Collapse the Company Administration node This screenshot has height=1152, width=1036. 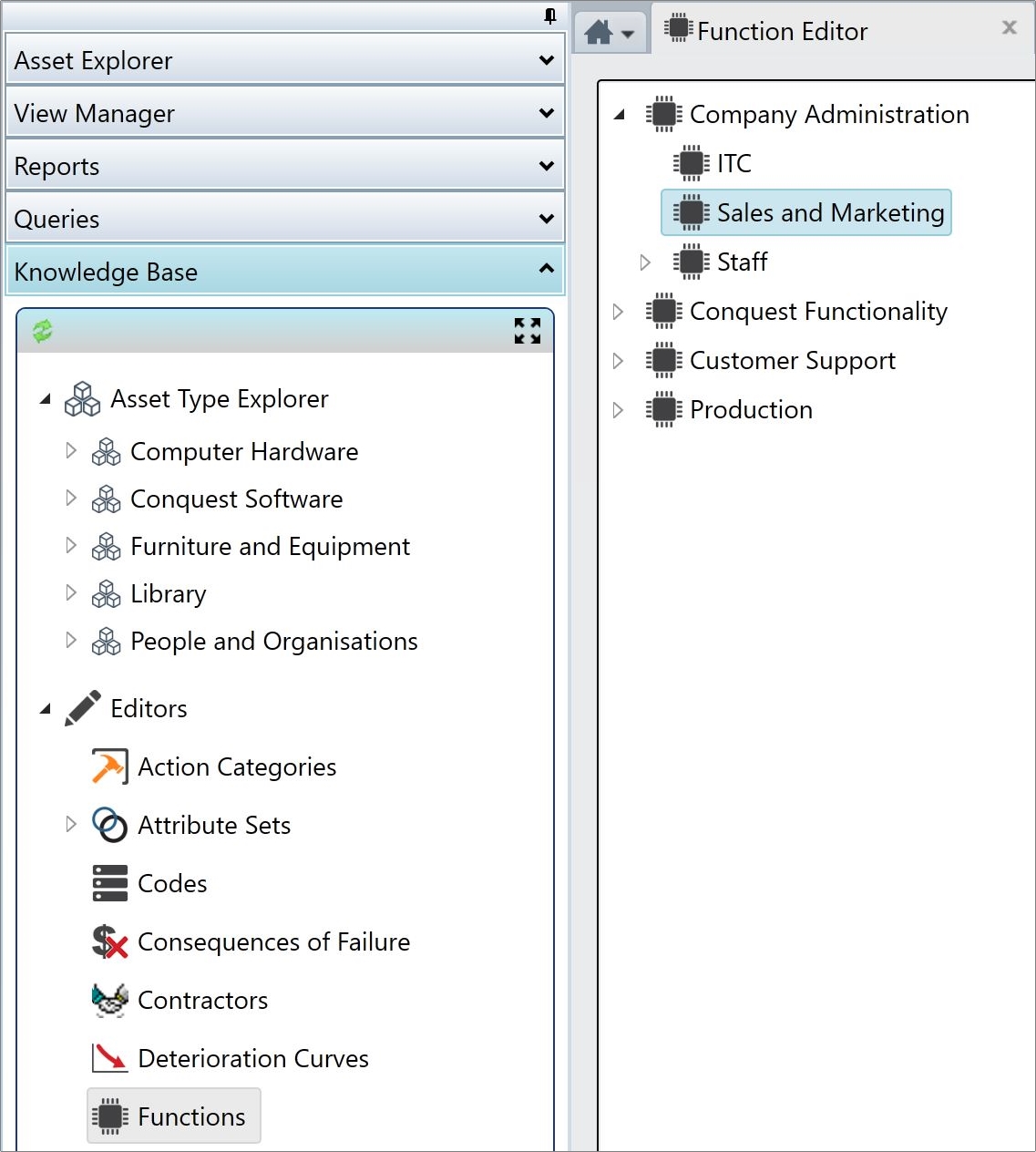coord(620,115)
